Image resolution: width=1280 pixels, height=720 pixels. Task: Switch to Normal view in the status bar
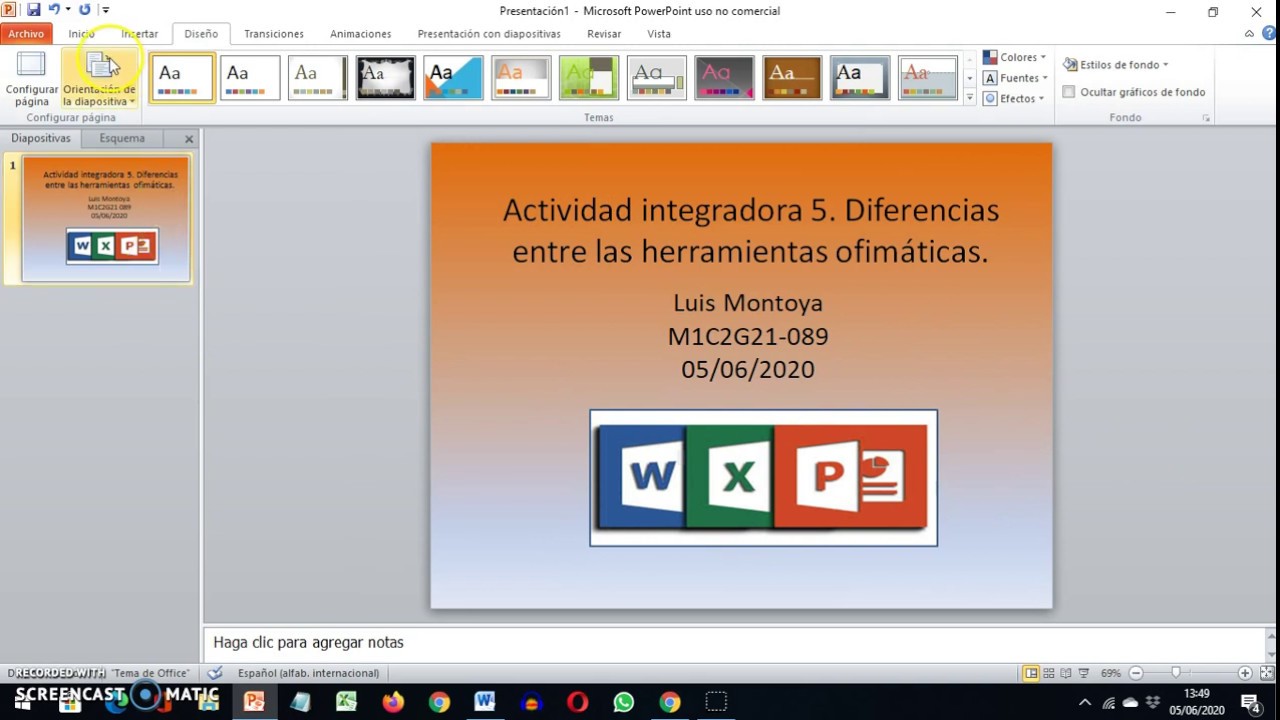click(x=1031, y=673)
